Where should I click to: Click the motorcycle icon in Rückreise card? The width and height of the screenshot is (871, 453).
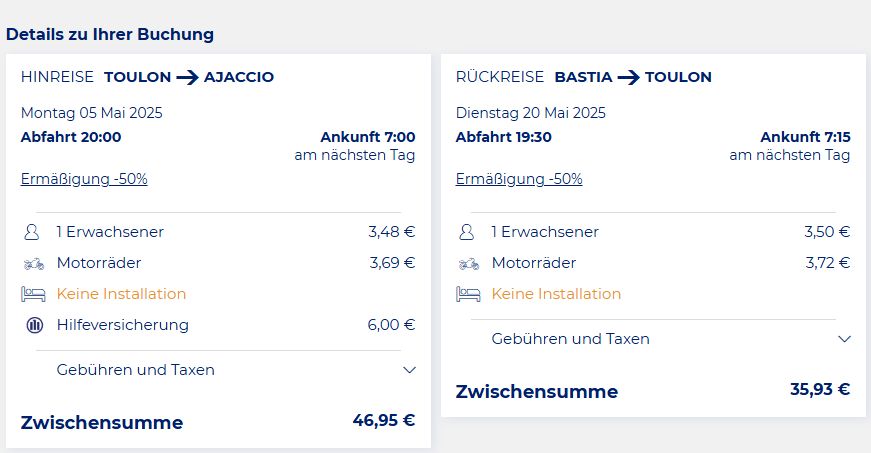pyautogui.click(x=468, y=264)
